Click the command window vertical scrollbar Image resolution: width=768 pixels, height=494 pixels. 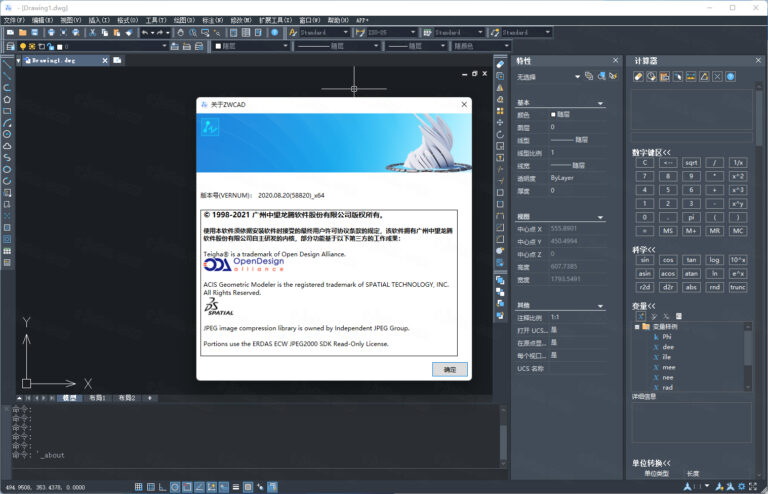tap(503, 435)
